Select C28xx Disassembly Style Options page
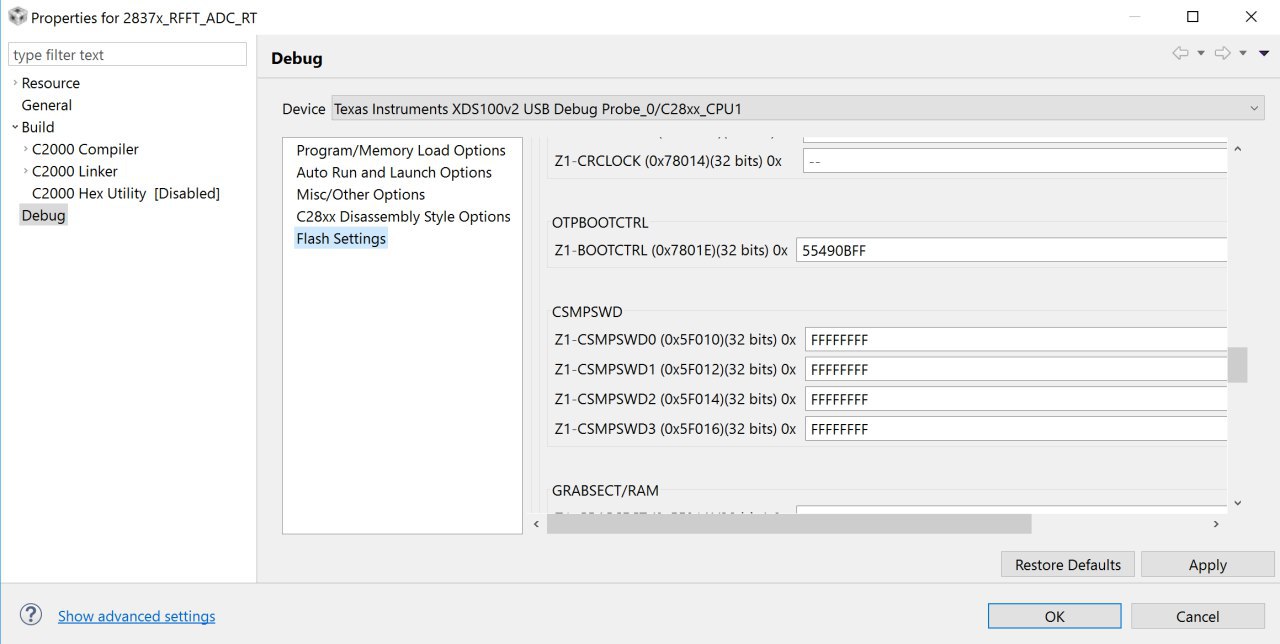Image resolution: width=1280 pixels, height=644 pixels. coord(403,216)
